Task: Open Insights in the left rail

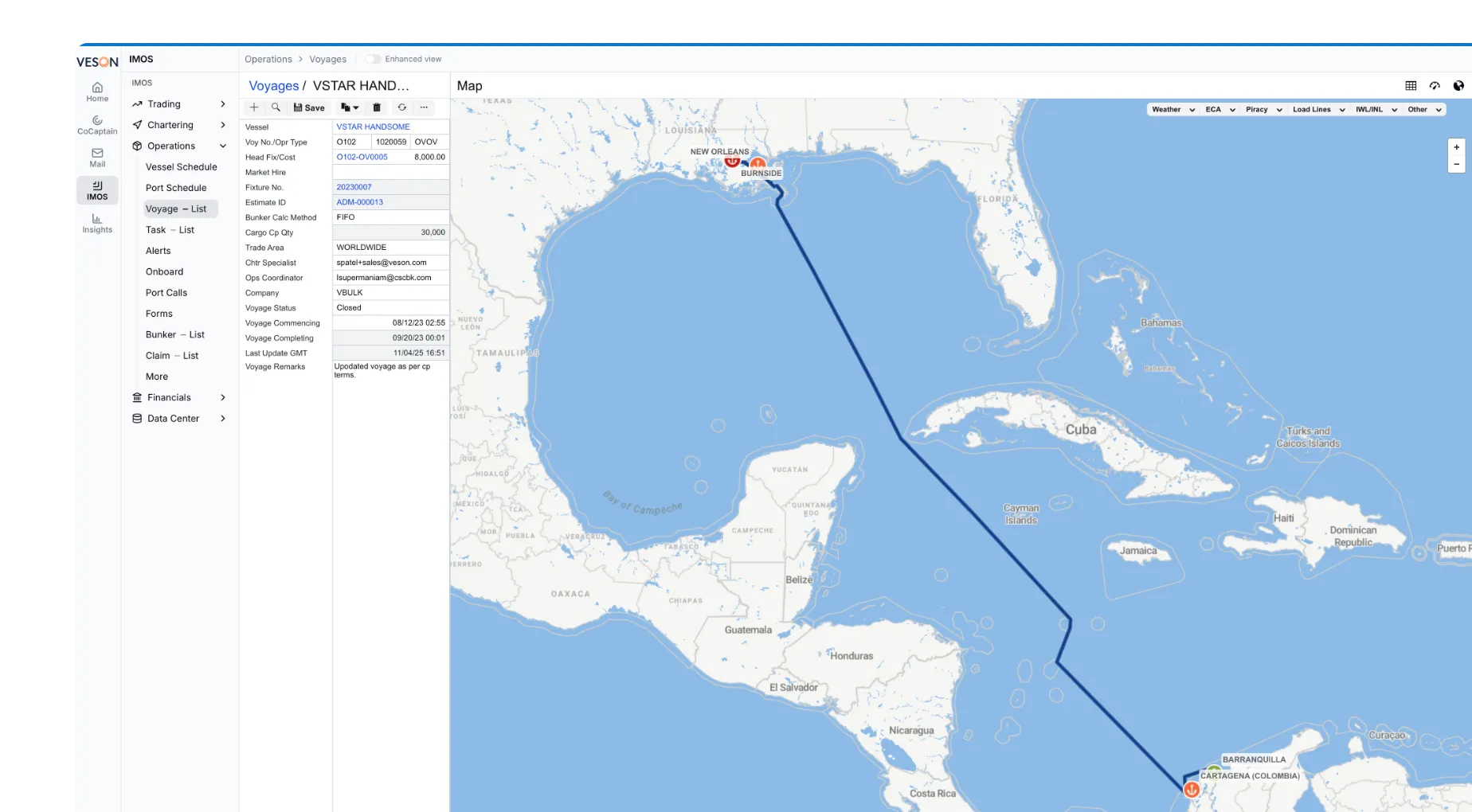Action: 97,224
